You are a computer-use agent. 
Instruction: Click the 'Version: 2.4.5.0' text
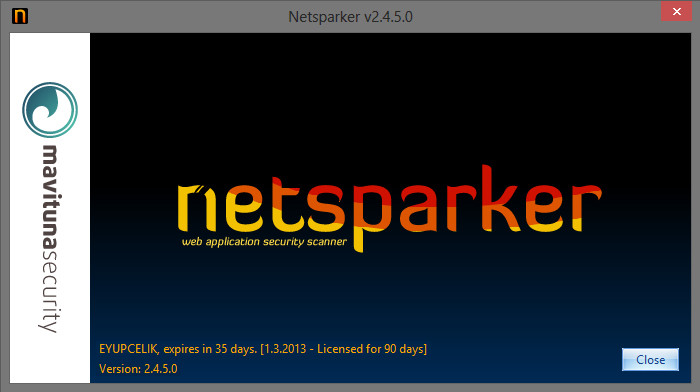click(x=138, y=369)
